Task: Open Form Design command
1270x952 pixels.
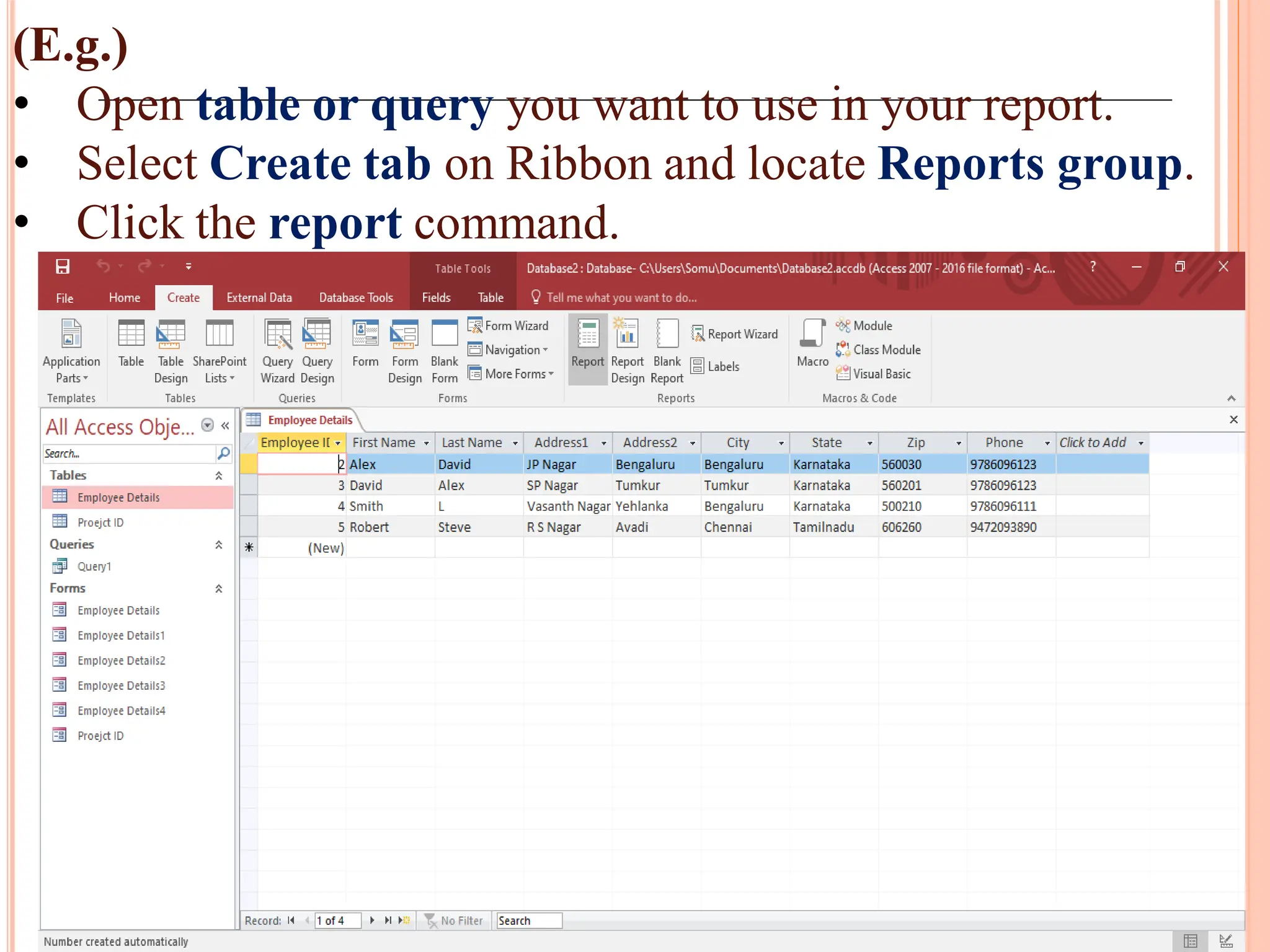Action: pyautogui.click(x=404, y=351)
